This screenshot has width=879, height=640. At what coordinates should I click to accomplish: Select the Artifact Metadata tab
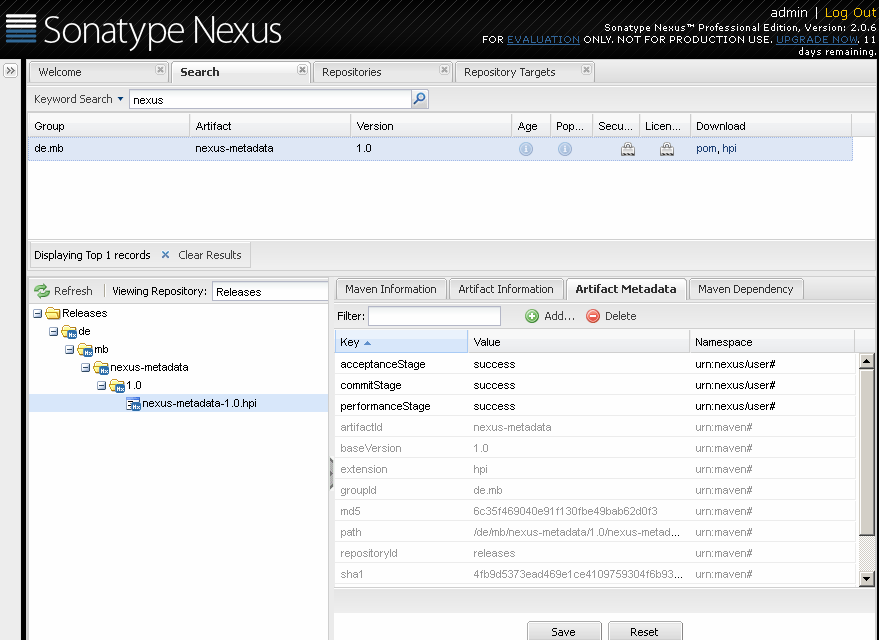626,289
